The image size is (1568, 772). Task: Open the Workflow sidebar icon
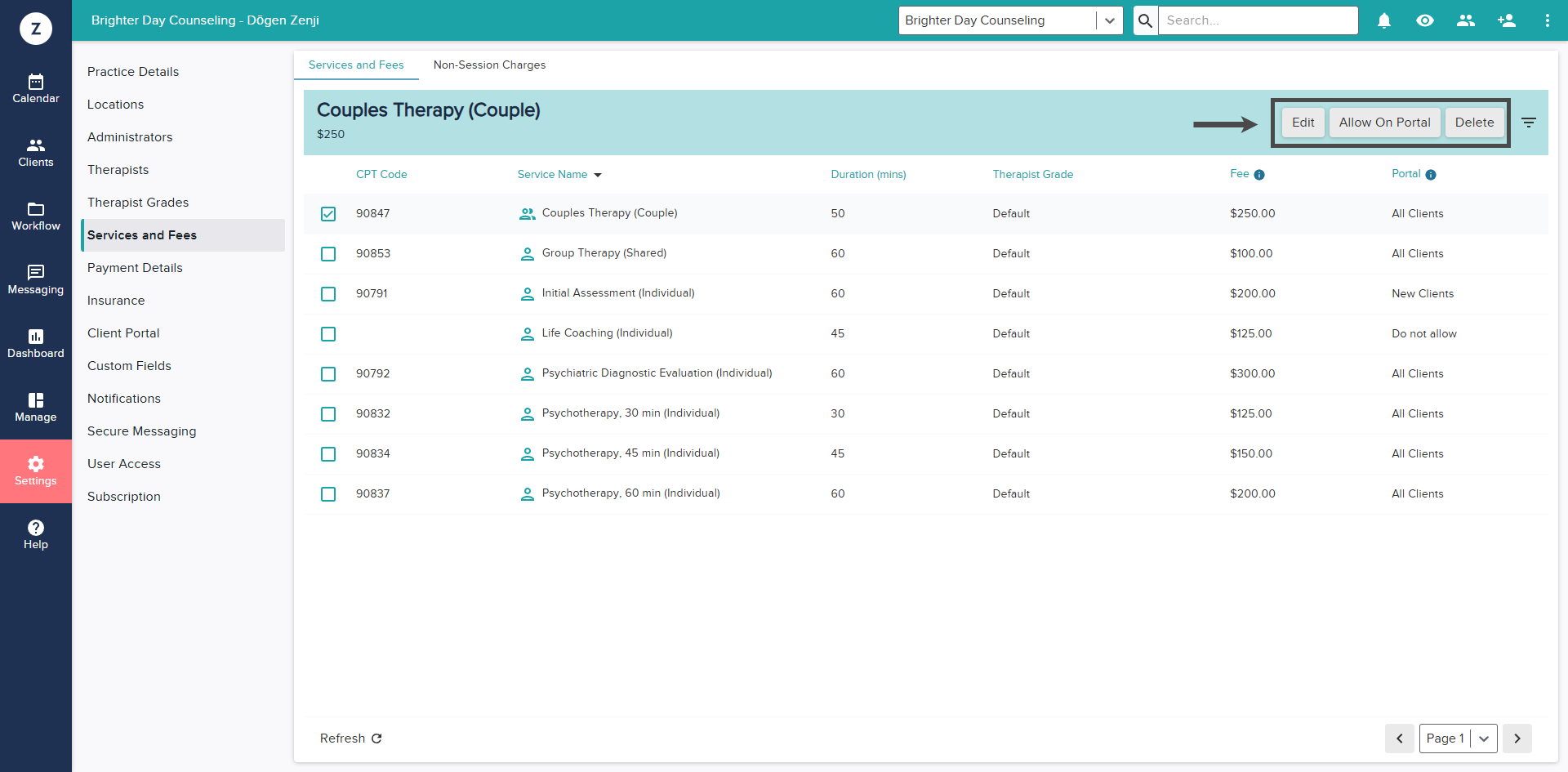36,216
